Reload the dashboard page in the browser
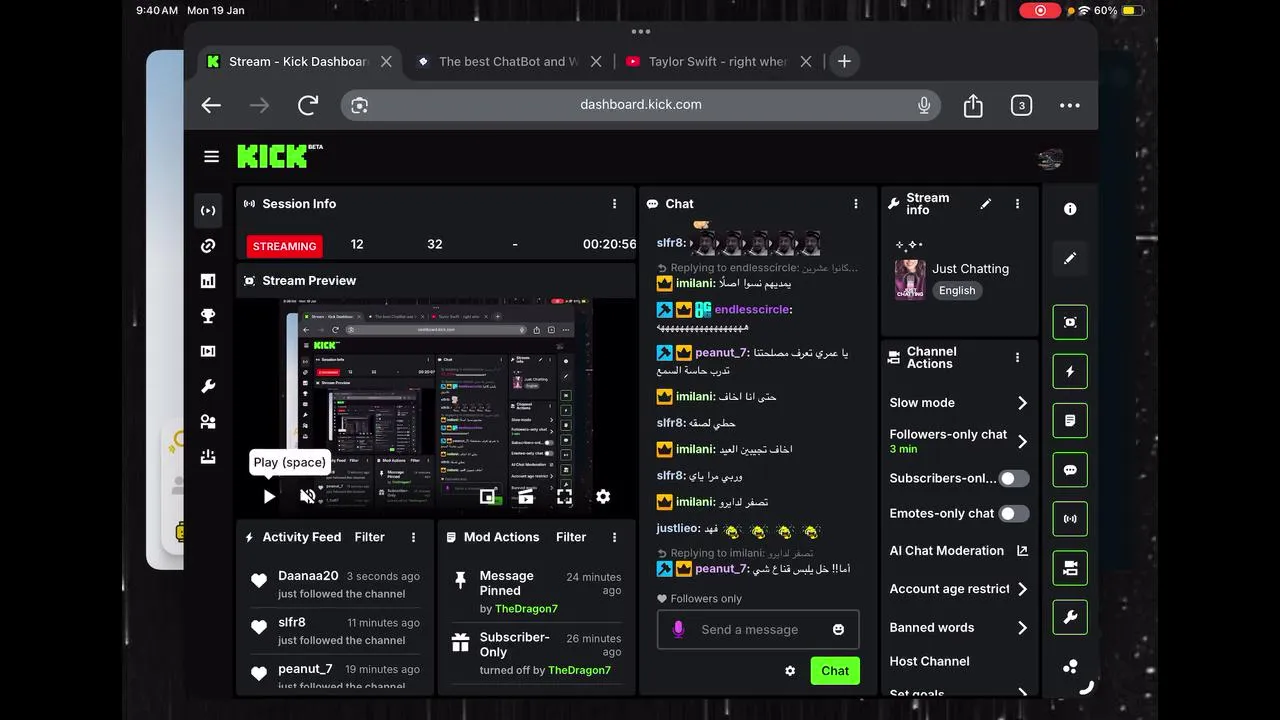The width and height of the screenshot is (1280, 720). [x=308, y=105]
